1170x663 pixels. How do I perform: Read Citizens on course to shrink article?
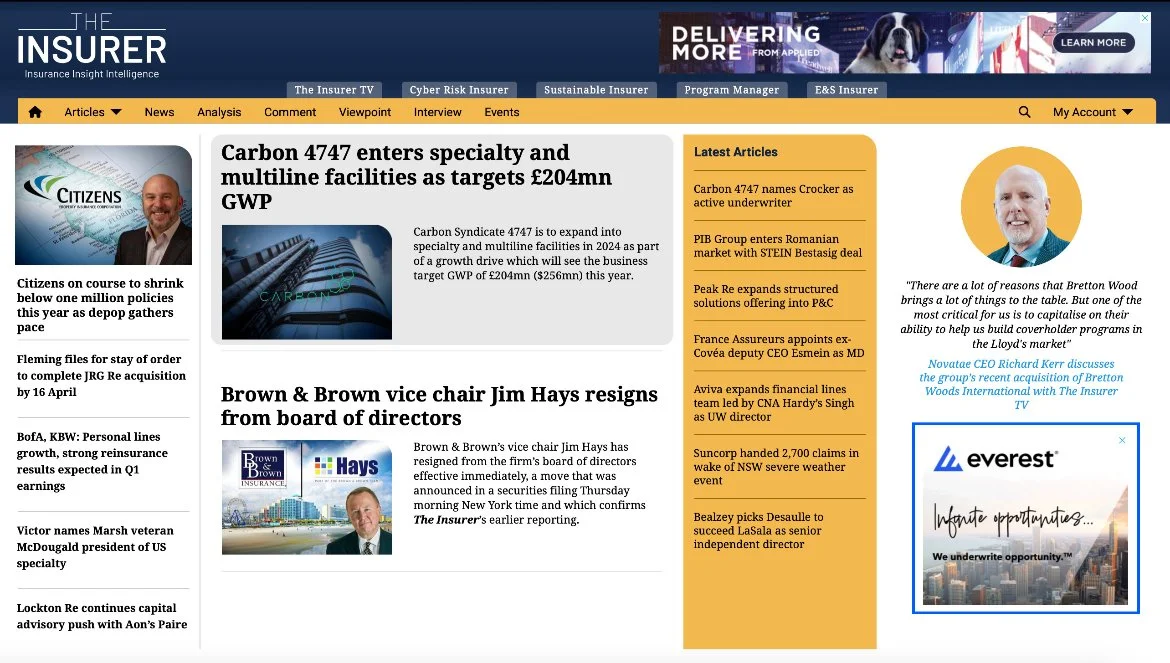[x=101, y=305]
